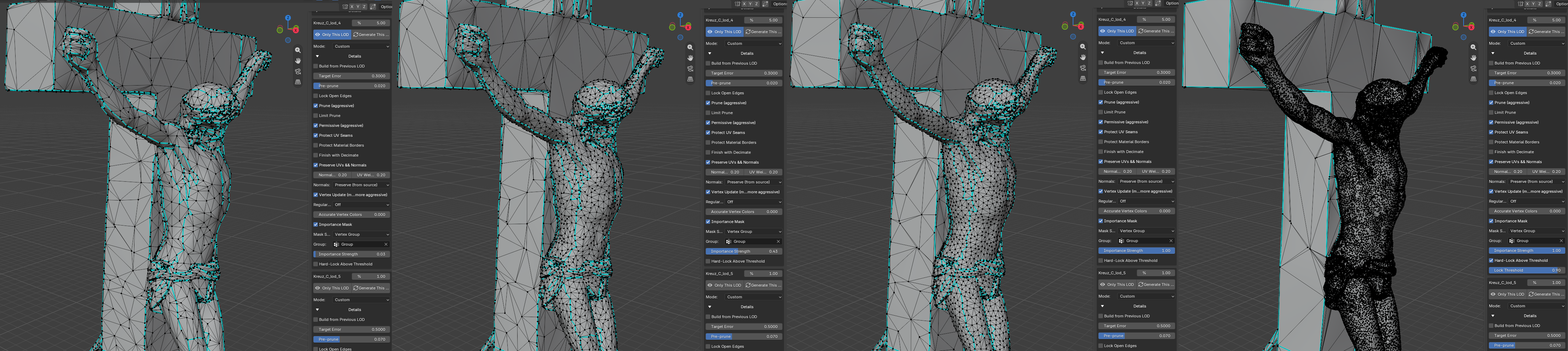Toggle camera view icon in the second viewport

click(x=690, y=68)
